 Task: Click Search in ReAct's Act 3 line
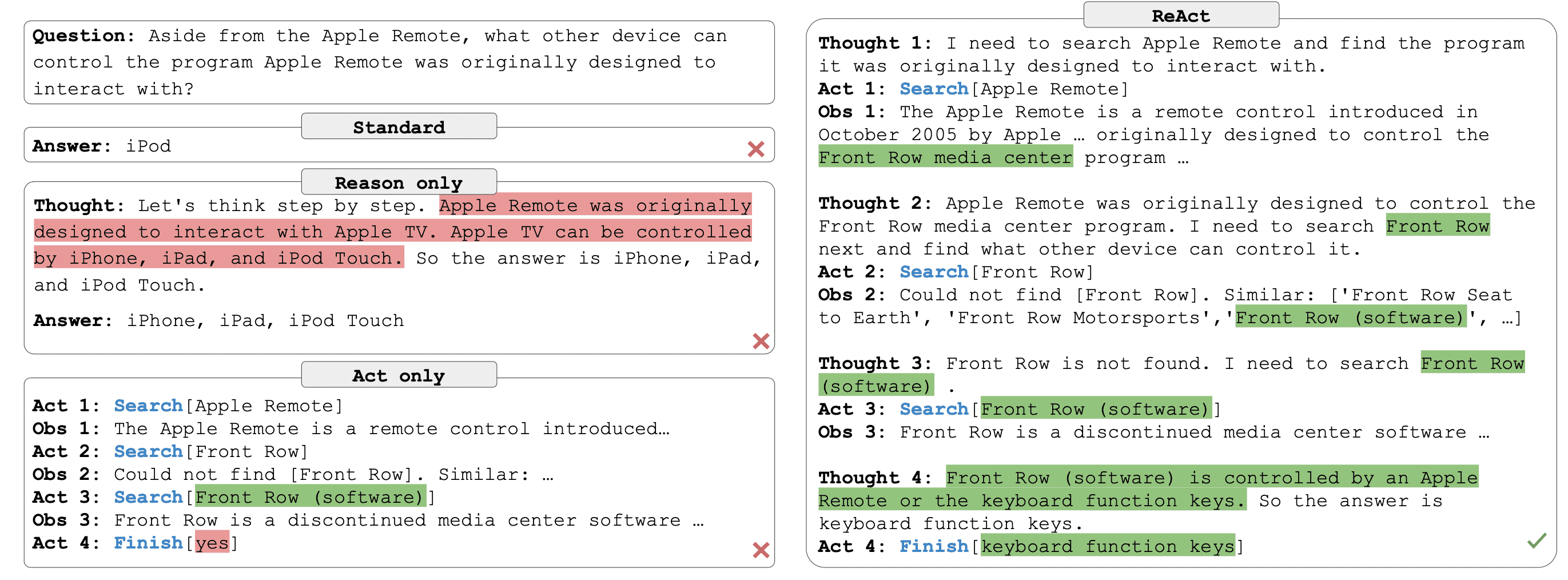tap(934, 409)
